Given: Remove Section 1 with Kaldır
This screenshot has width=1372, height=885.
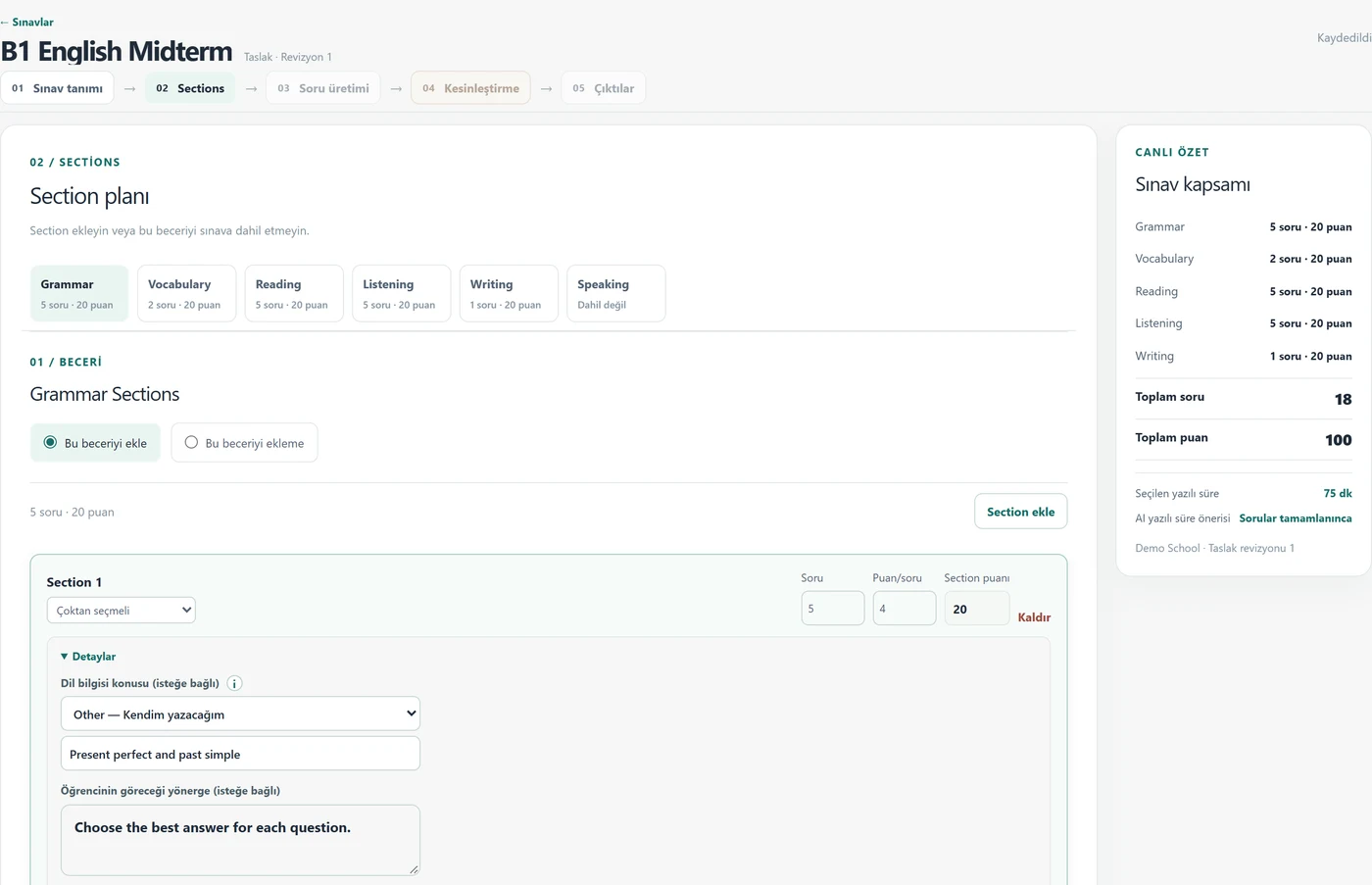Looking at the screenshot, I should 1034,617.
